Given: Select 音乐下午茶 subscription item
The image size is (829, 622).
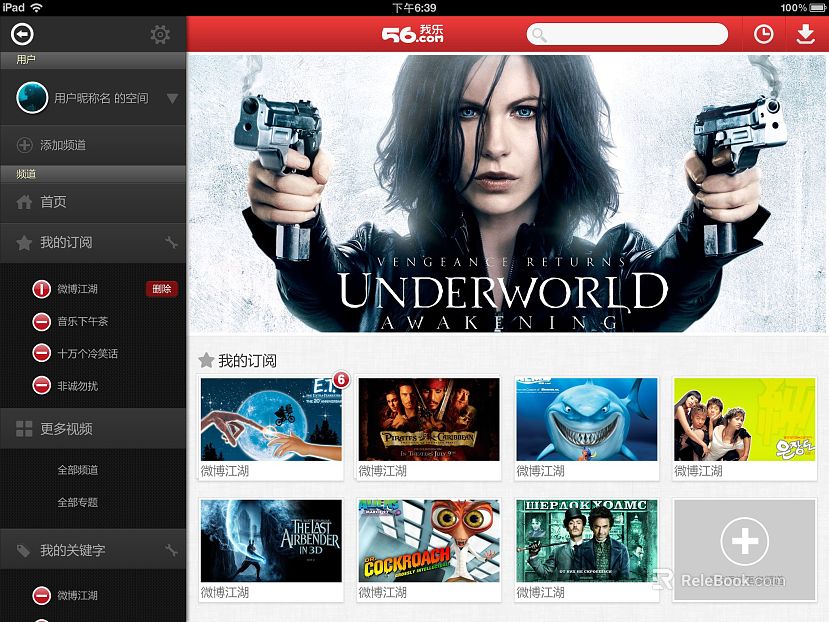Looking at the screenshot, I should [82, 322].
